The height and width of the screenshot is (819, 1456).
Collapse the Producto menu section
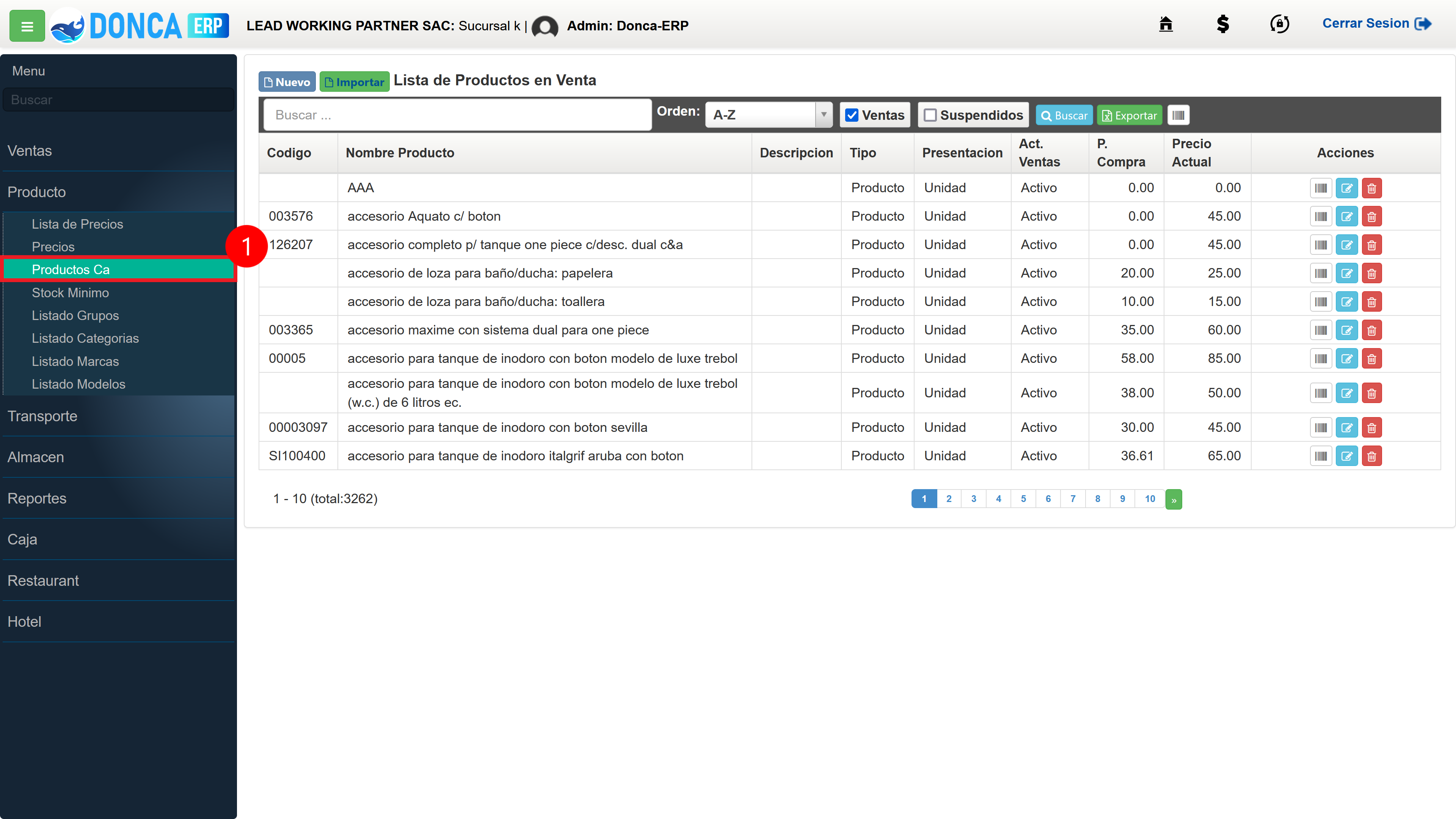tap(119, 192)
